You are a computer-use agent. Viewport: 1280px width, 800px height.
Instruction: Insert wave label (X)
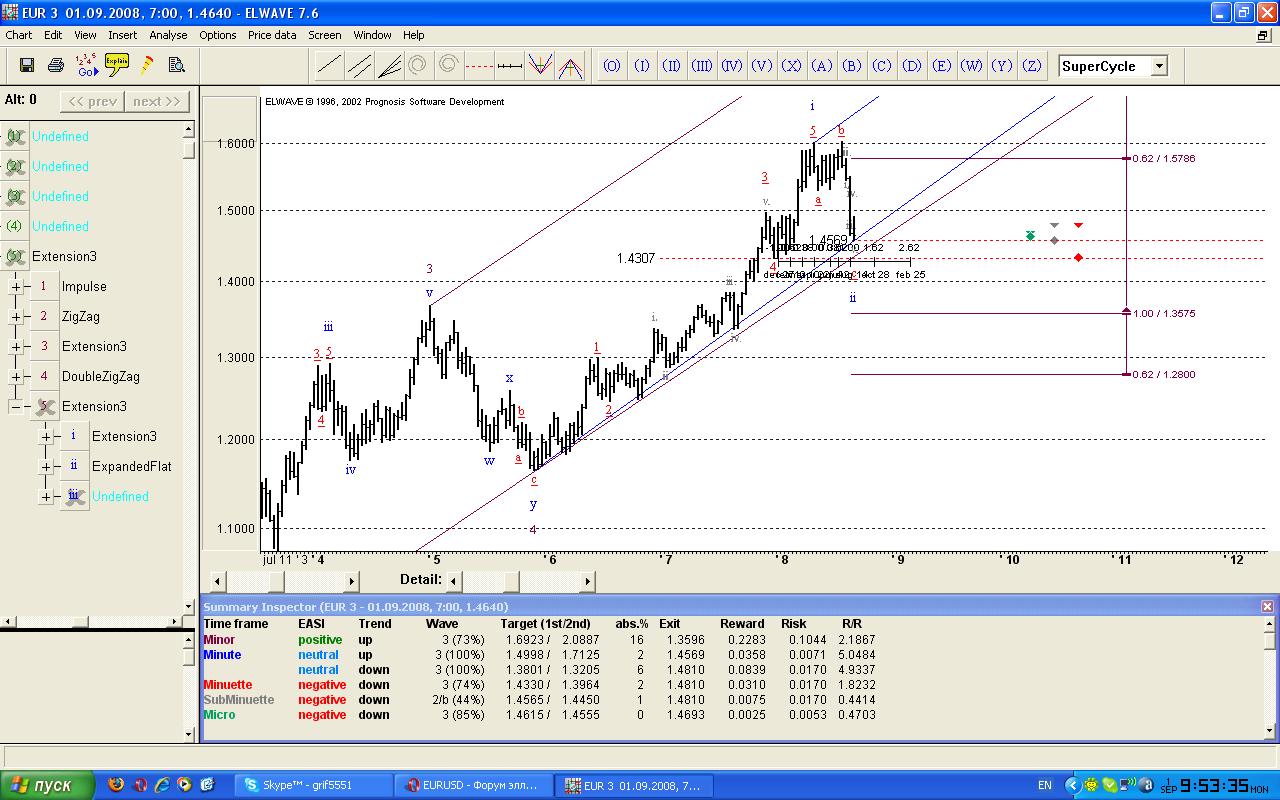792,66
